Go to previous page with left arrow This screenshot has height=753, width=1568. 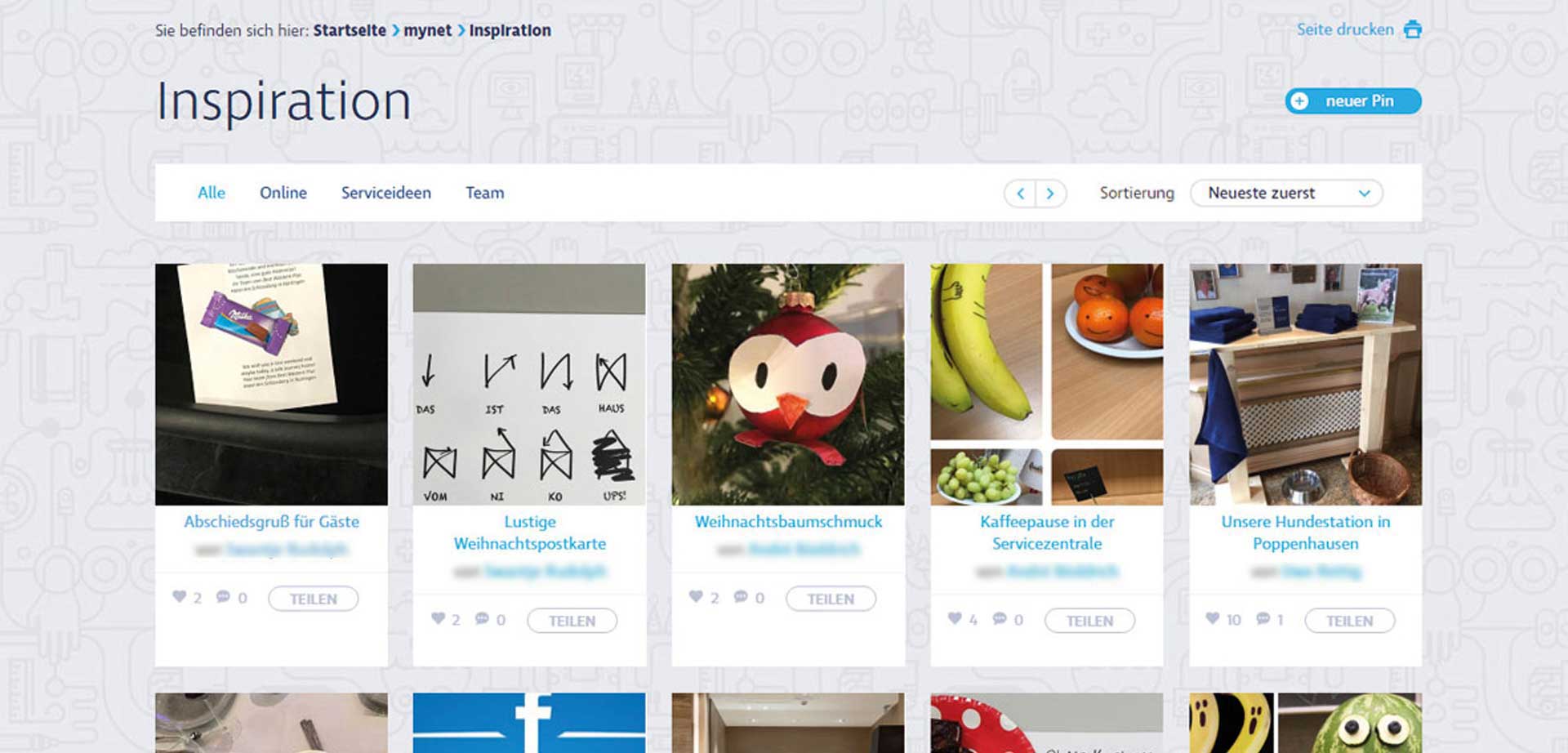pos(1020,194)
